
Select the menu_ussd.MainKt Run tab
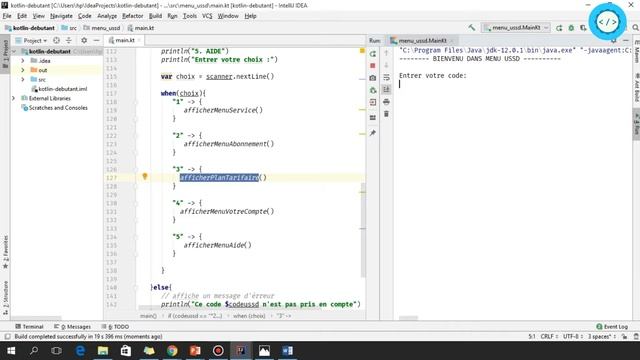[x=422, y=40]
